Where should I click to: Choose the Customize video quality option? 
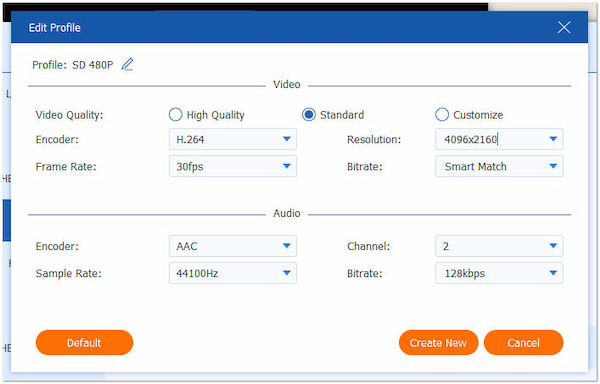tap(442, 114)
